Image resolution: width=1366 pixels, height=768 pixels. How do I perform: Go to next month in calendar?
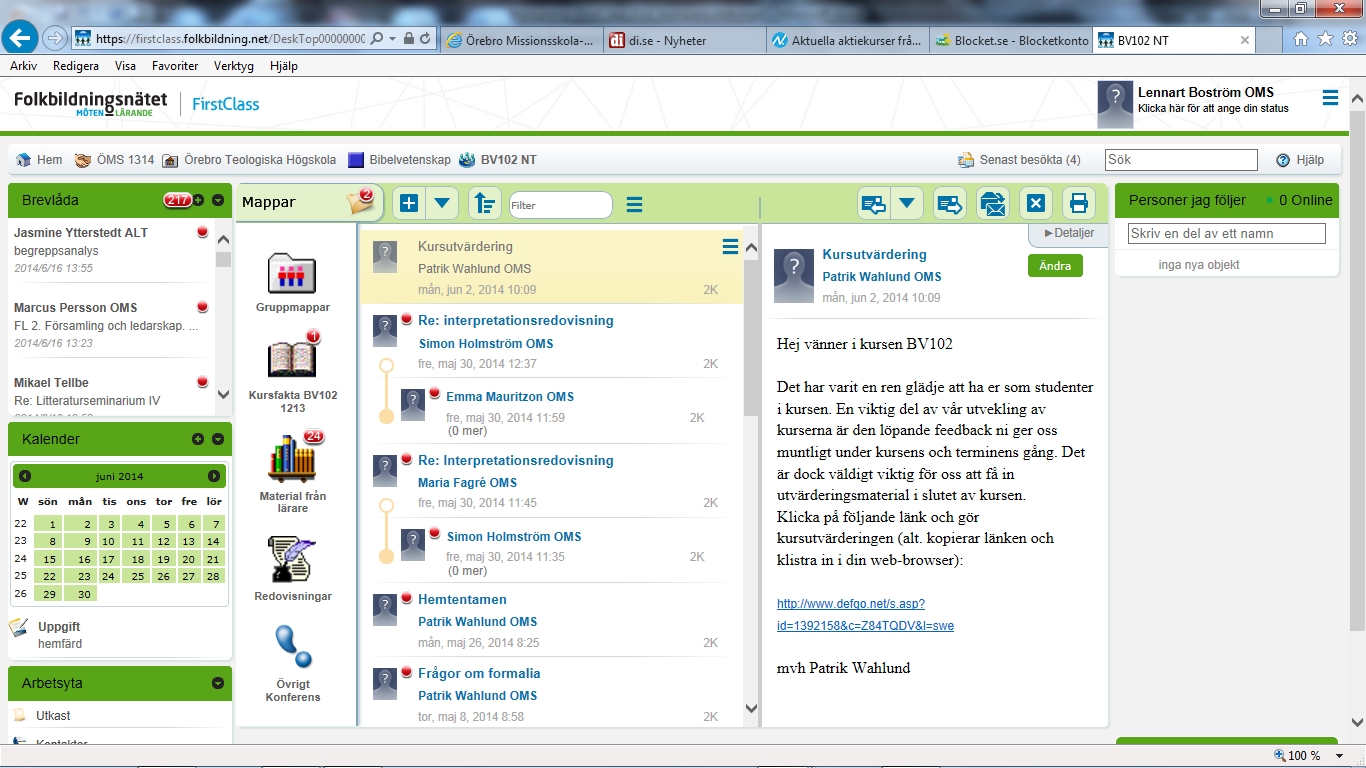point(214,476)
